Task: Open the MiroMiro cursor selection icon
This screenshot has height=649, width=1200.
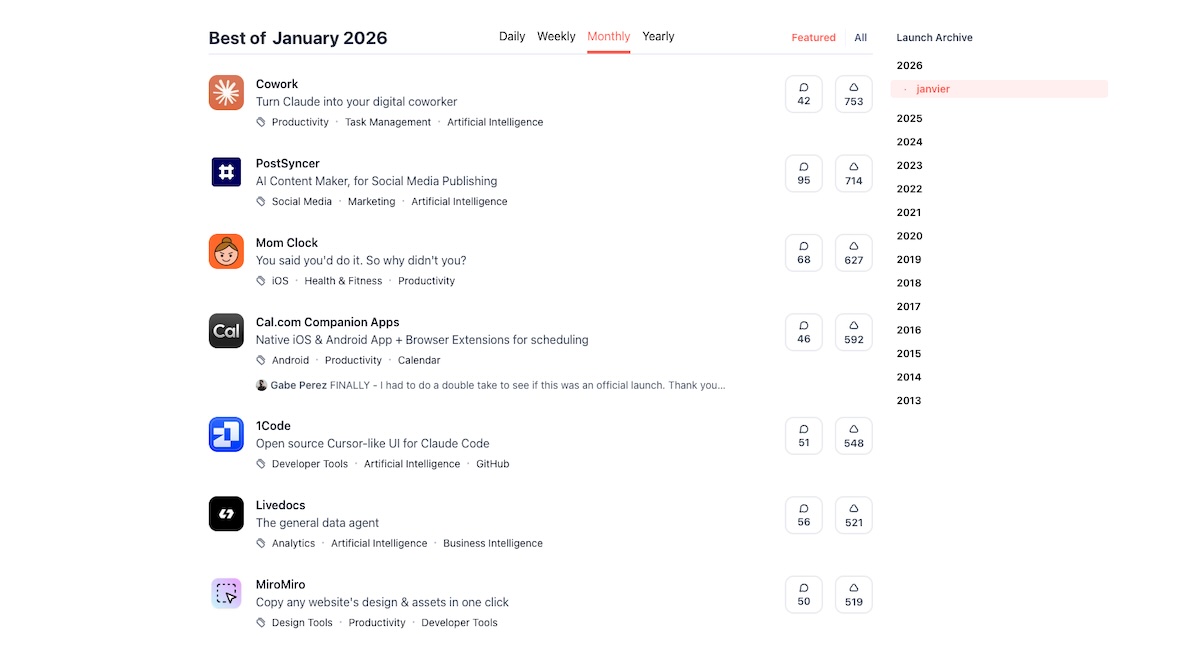Action: tap(226, 593)
